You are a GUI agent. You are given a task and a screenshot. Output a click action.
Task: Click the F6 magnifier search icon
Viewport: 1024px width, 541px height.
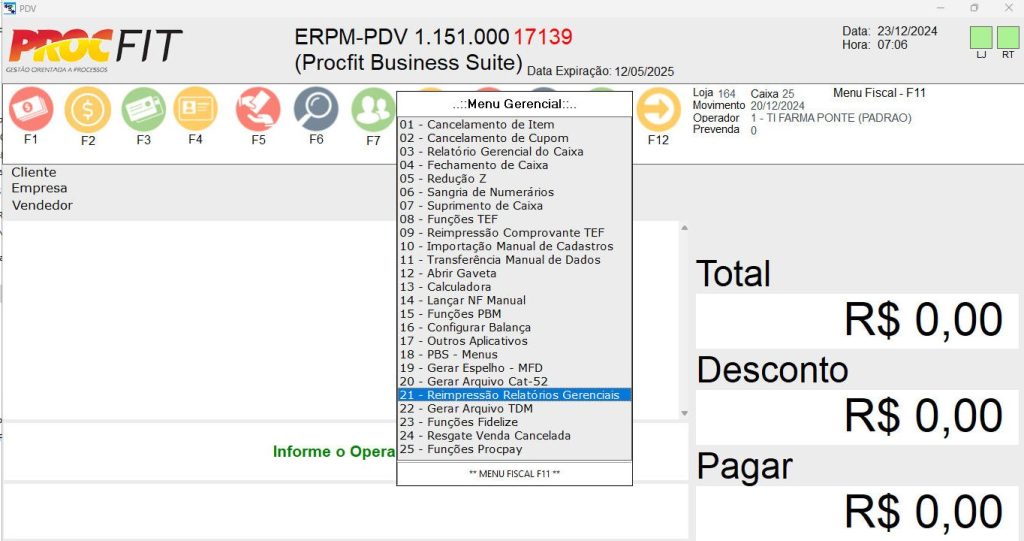coord(316,109)
